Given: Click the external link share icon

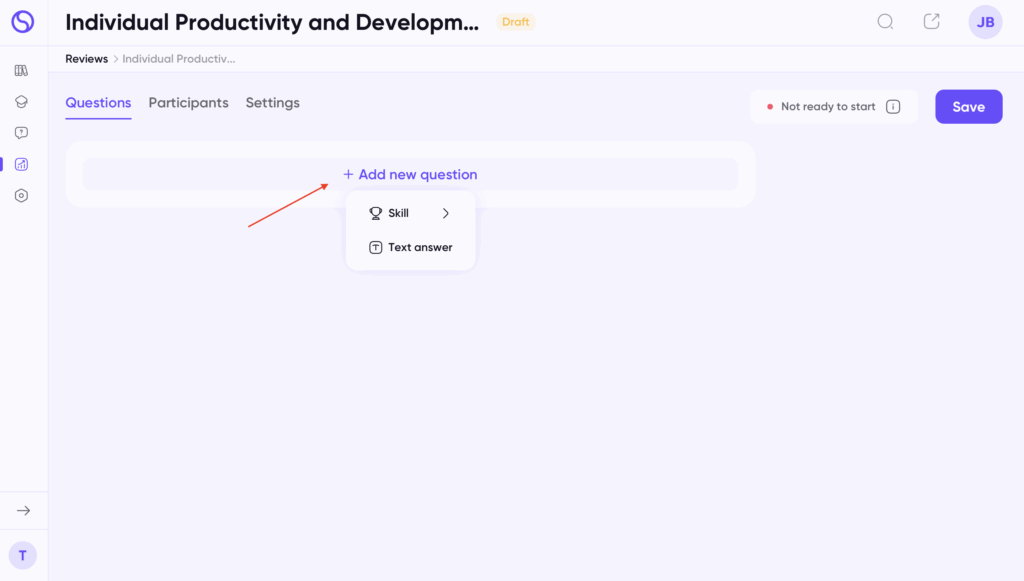Looking at the screenshot, I should [x=931, y=22].
